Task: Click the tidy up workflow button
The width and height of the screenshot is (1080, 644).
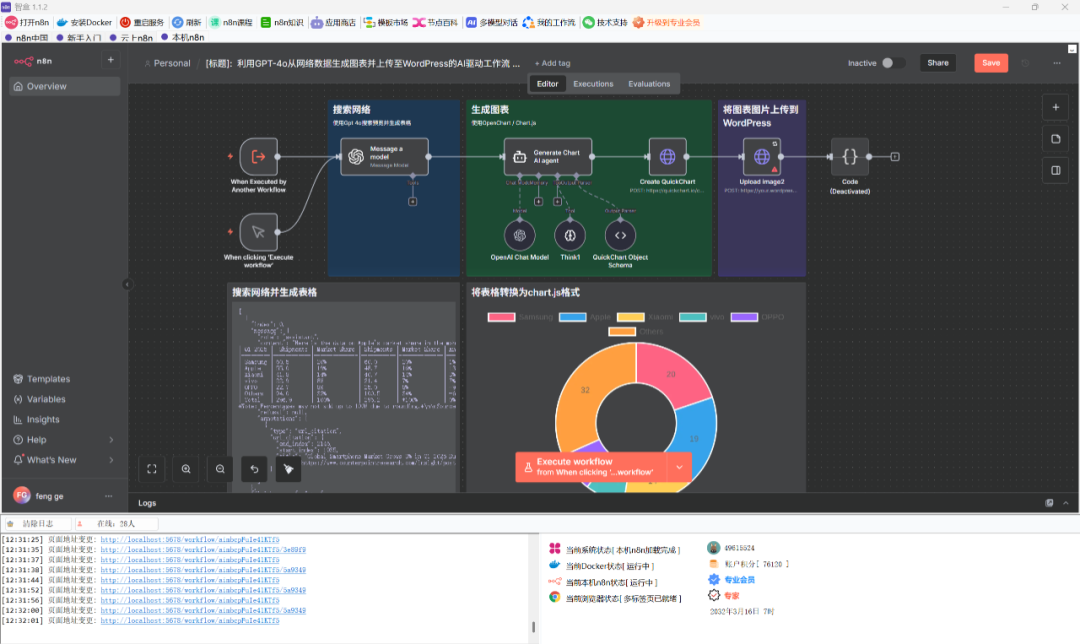Action: coord(289,469)
